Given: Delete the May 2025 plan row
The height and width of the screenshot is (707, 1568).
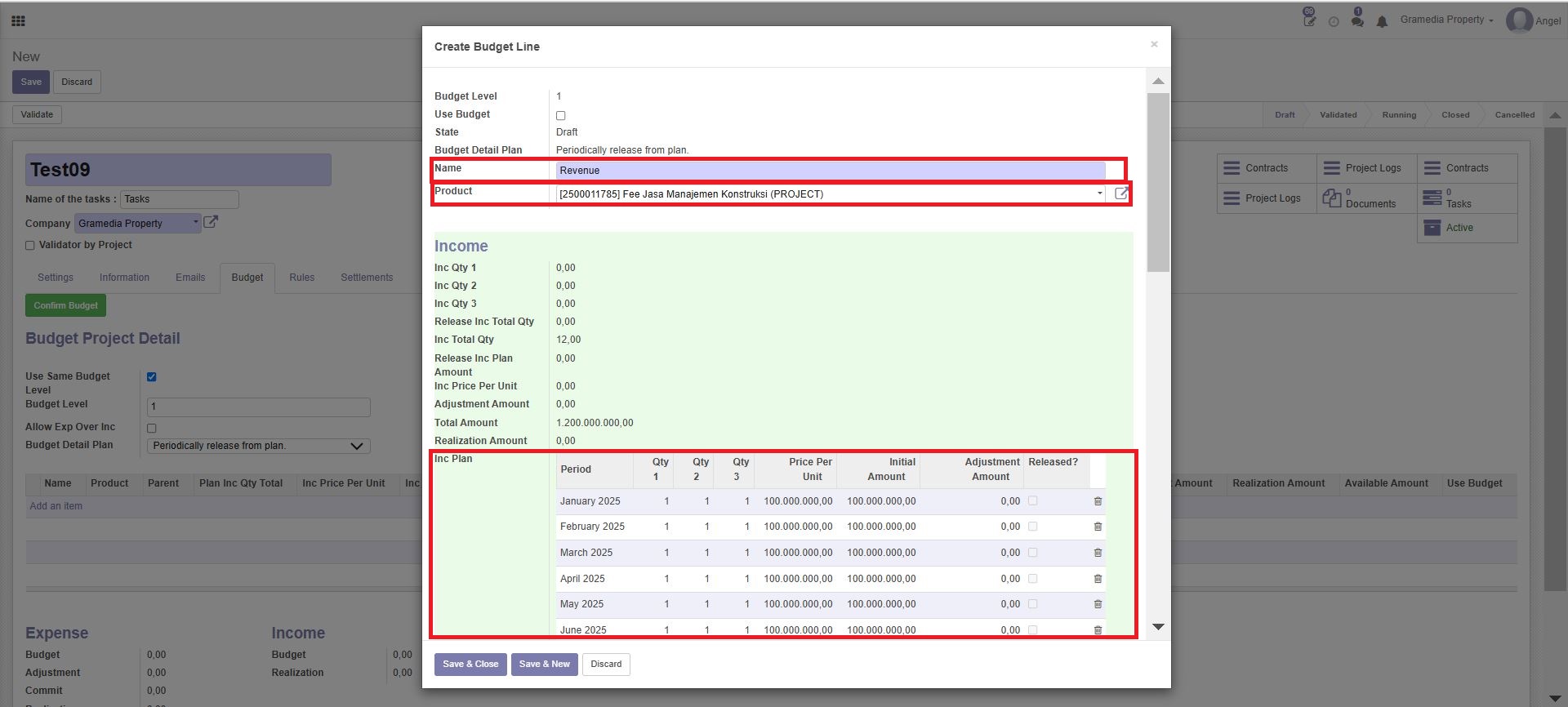Looking at the screenshot, I should pos(1098,604).
